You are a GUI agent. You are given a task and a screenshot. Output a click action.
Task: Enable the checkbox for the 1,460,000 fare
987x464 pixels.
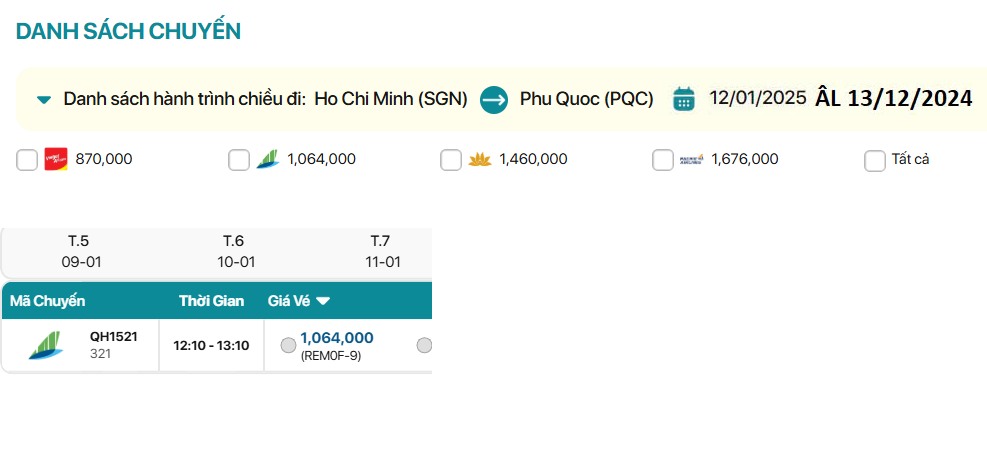[451, 160]
